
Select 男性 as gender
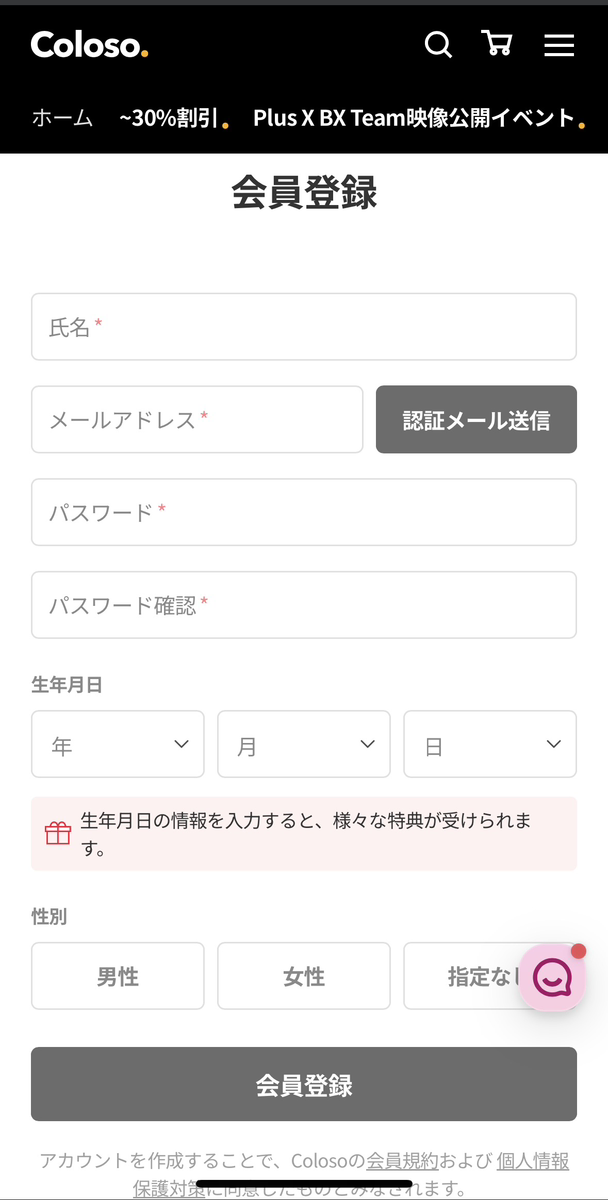117,976
